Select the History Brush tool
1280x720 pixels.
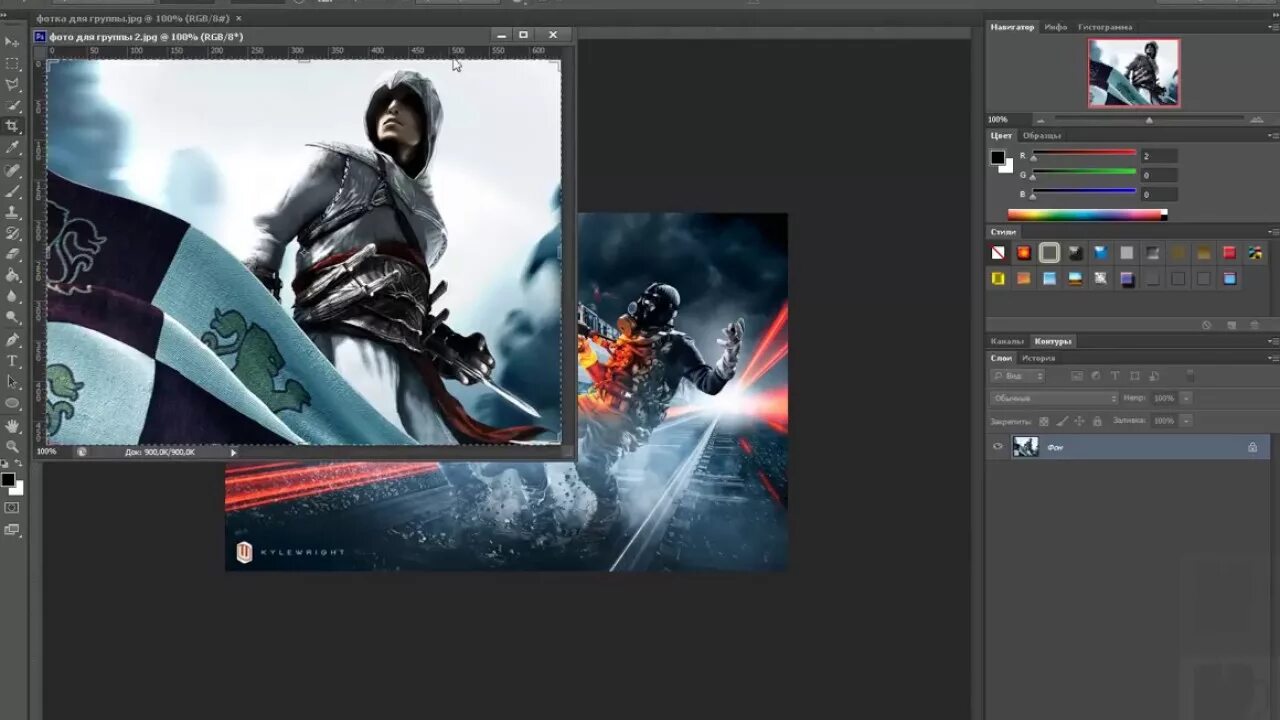pyautogui.click(x=12, y=232)
